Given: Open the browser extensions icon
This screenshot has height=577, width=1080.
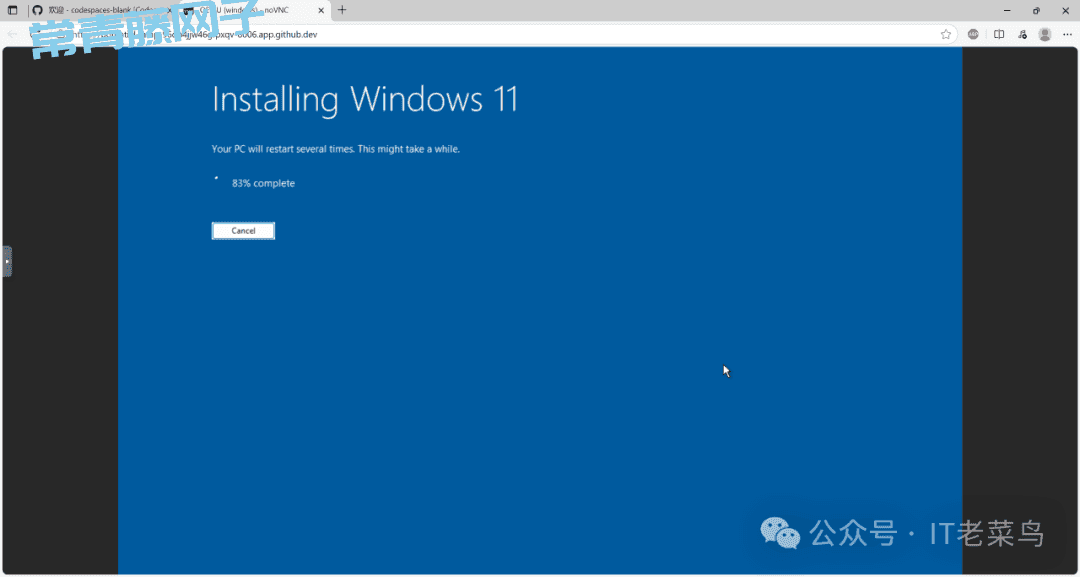Looking at the screenshot, I should (1022, 34).
